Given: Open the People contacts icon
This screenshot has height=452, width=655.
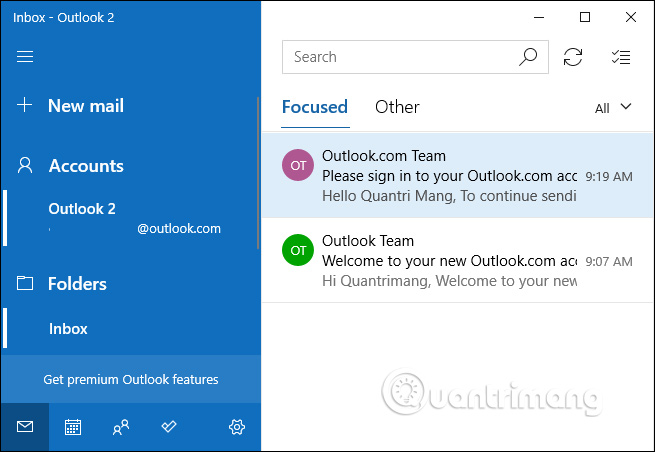Looking at the screenshot, I should point(121,427).
